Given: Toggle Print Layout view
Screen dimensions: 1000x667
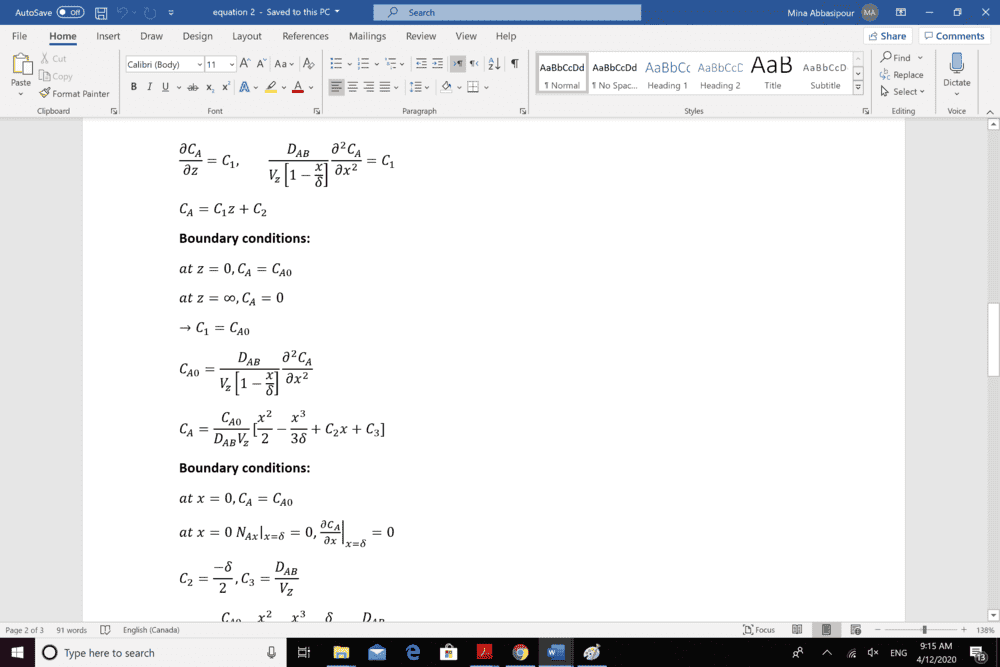Looking at the screenshot, I should (827, 630).
